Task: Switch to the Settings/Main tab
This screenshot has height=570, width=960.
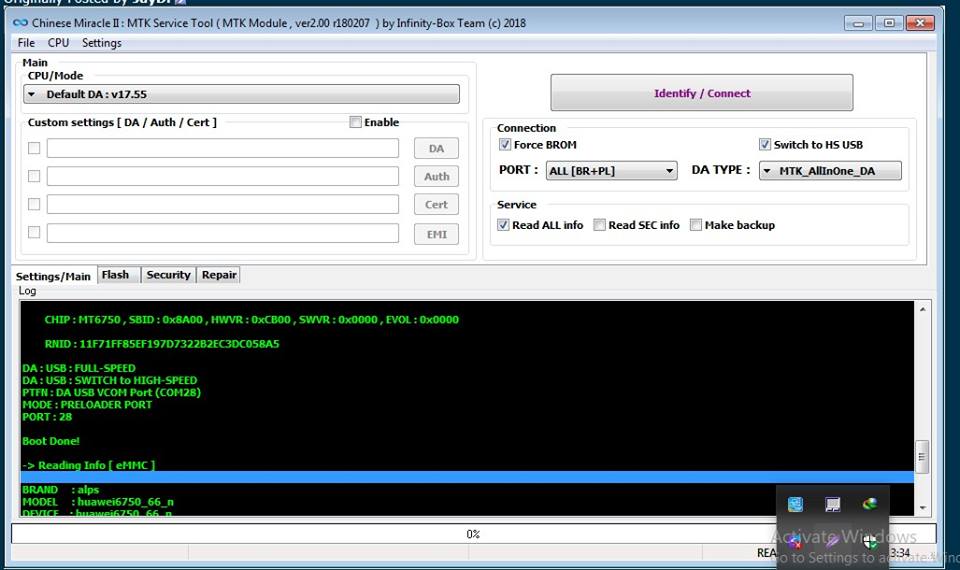Action: tap(53, 276)
